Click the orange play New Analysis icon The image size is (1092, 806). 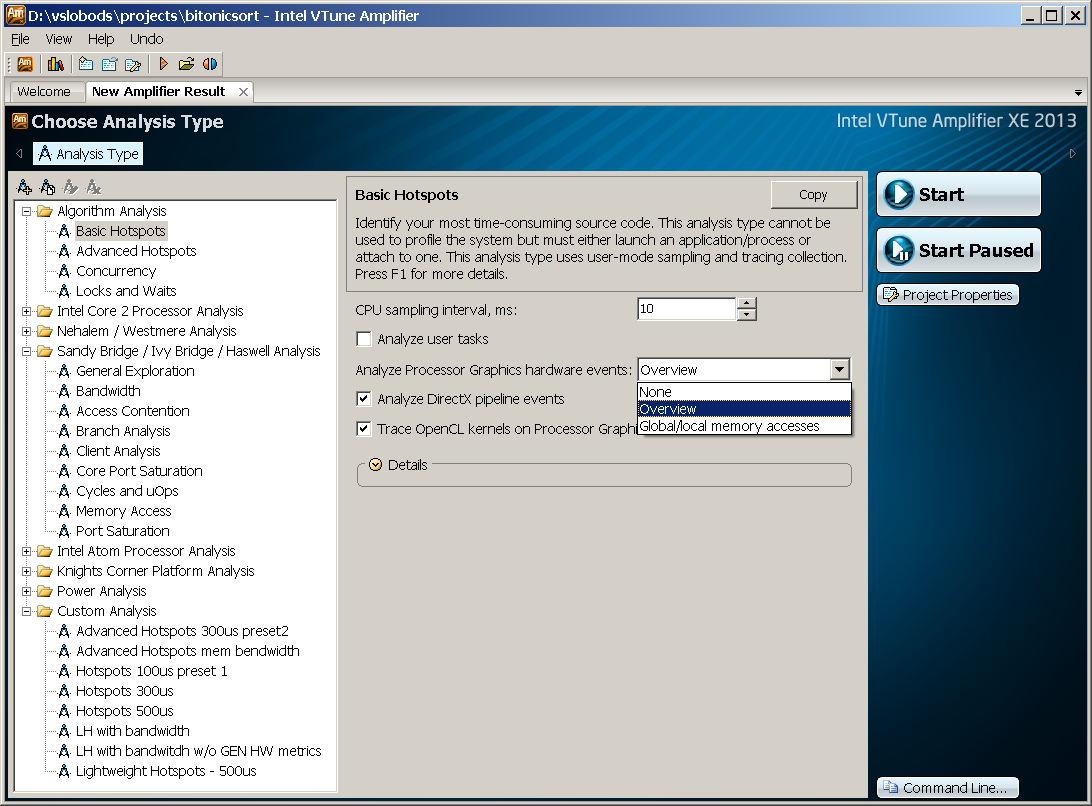[163, 64]
